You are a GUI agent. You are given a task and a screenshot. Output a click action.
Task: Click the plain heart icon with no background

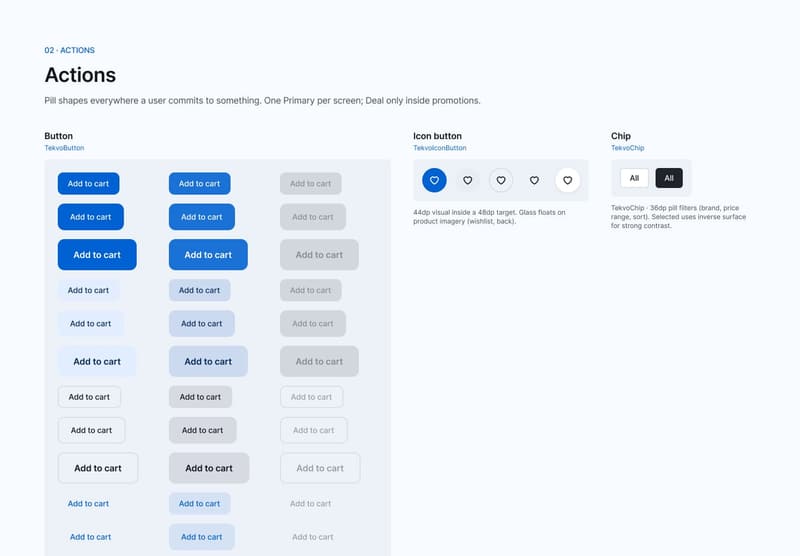(x=534, y=180)
